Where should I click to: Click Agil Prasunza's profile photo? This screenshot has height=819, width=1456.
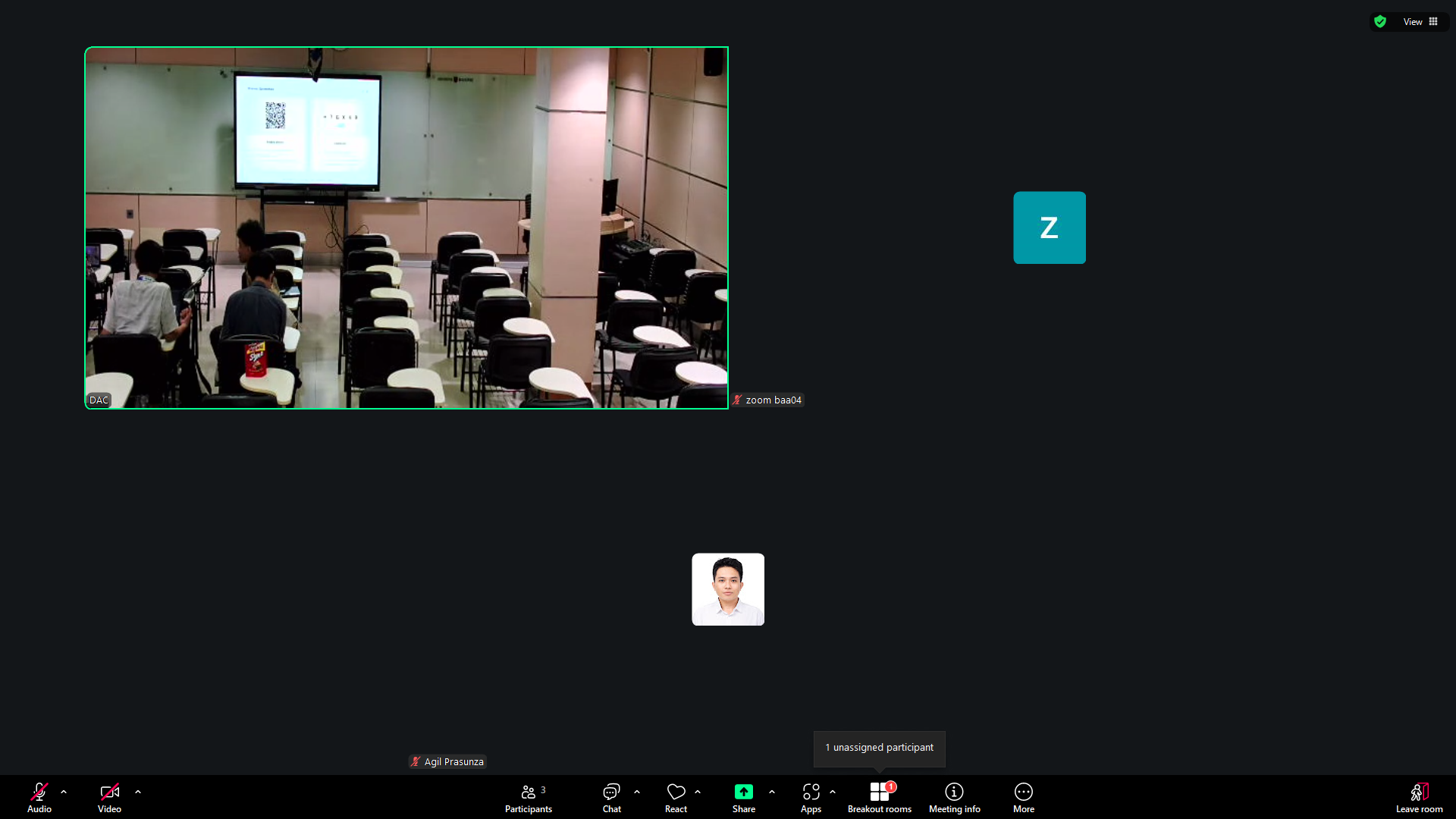(x=728, y=589)
